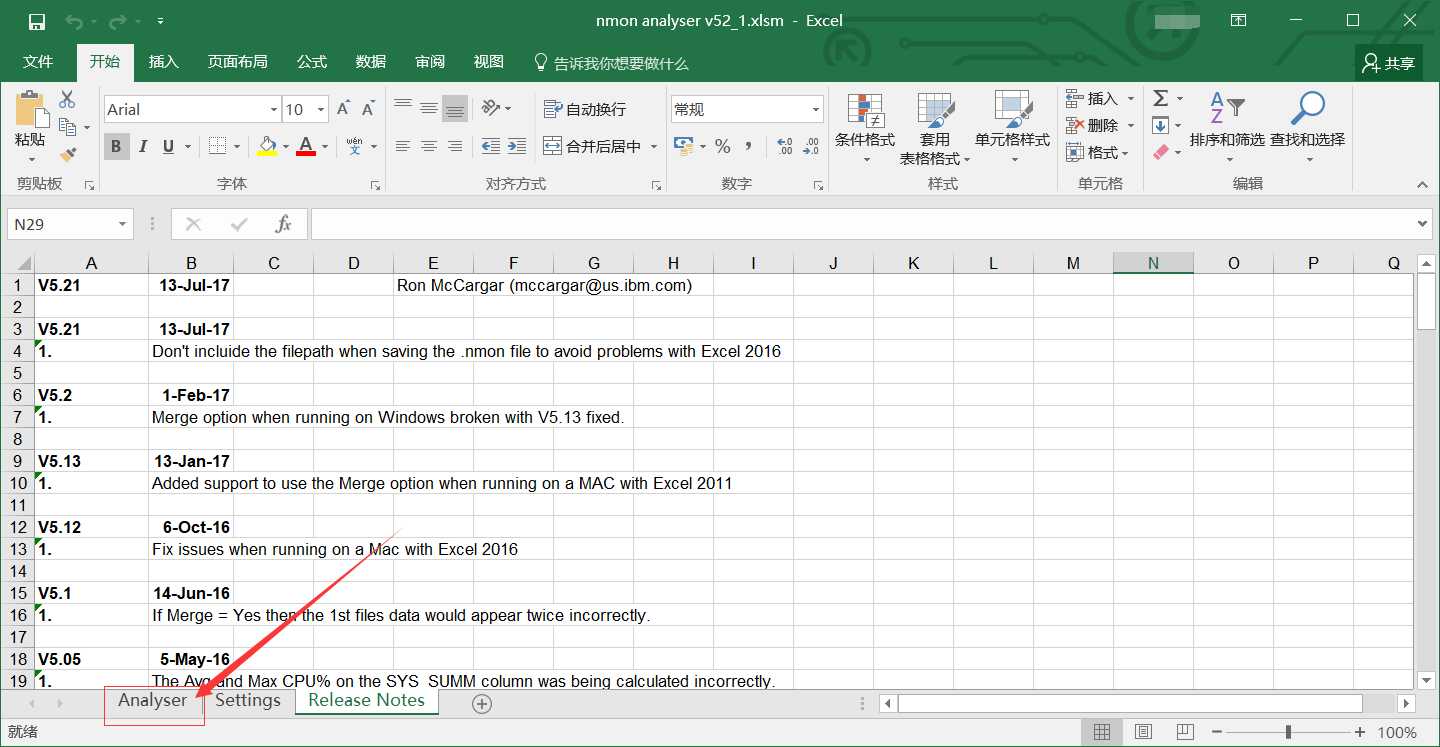Open 单元格样式 cell styles menu
This screenshot has height=747, width=1440.
click(1012, 130)
